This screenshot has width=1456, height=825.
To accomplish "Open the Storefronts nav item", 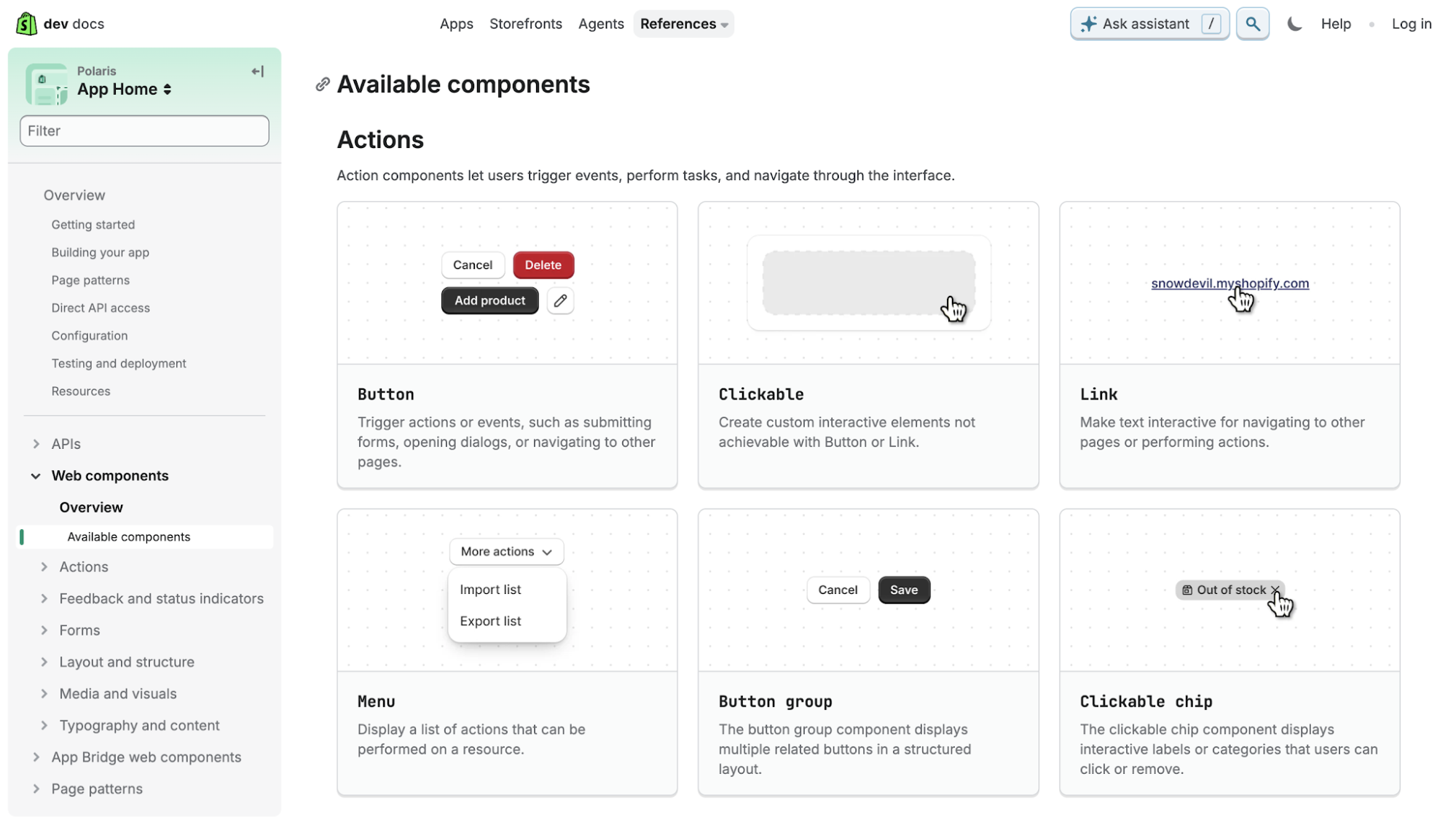I will (525, 24).
